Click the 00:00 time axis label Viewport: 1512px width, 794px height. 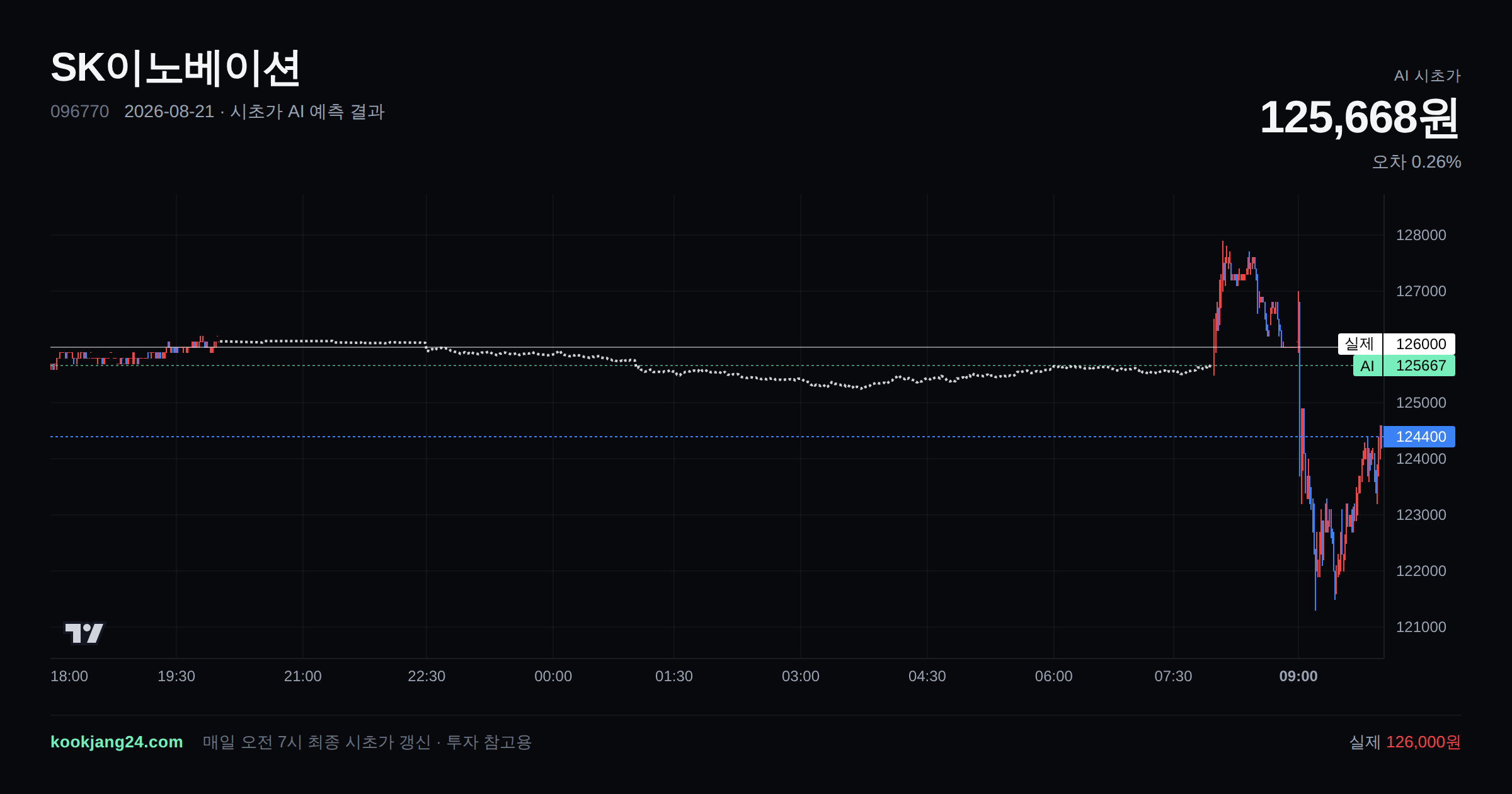tap(553, 676)
